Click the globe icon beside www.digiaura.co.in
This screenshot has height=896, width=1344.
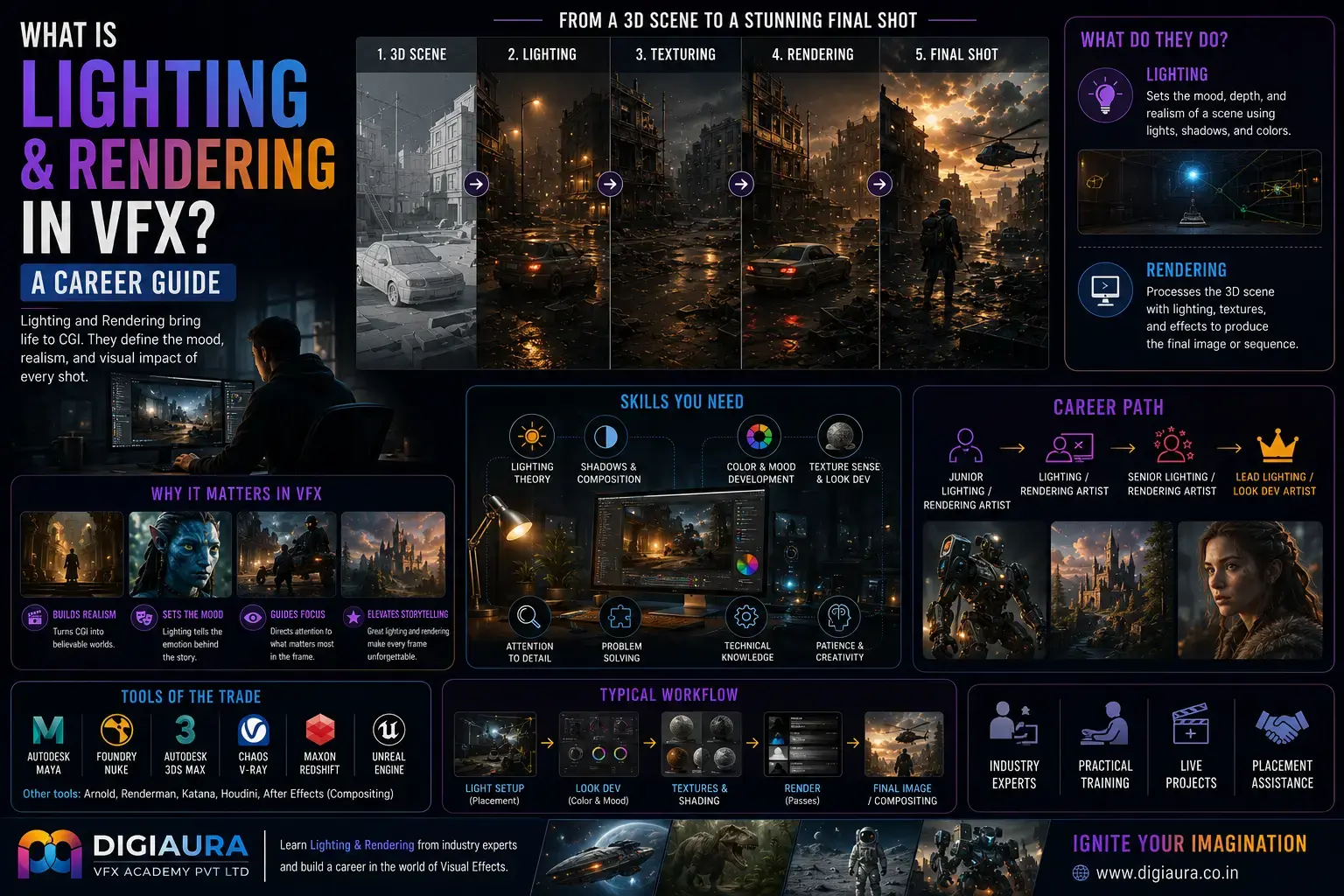point(1081,872)
